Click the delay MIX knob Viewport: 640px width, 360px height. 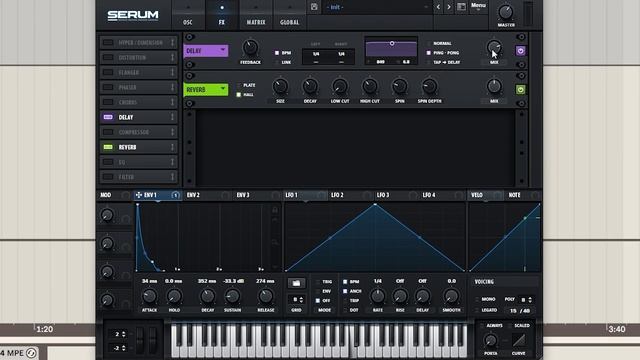click(494, 48)
